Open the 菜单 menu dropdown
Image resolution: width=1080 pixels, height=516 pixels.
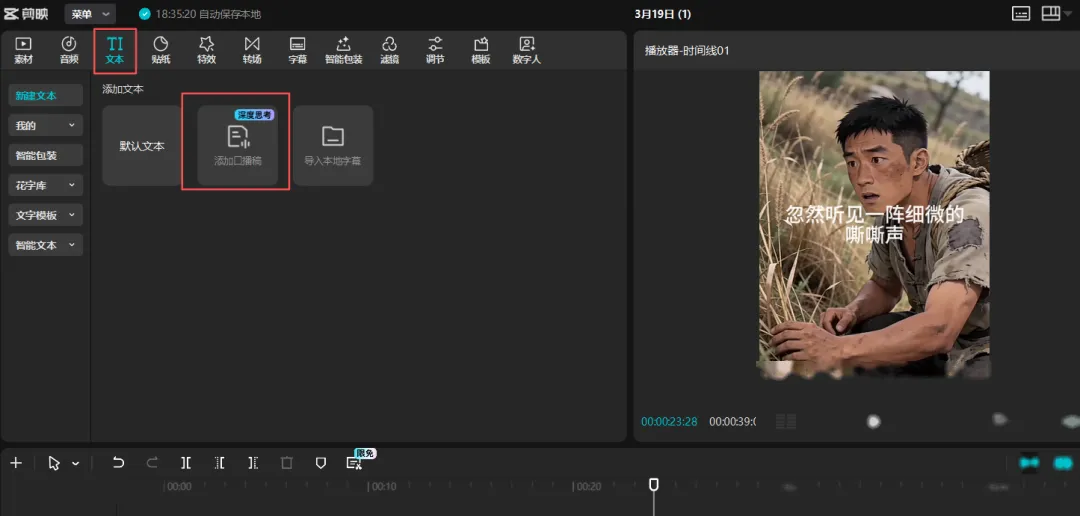click(90, 14)
